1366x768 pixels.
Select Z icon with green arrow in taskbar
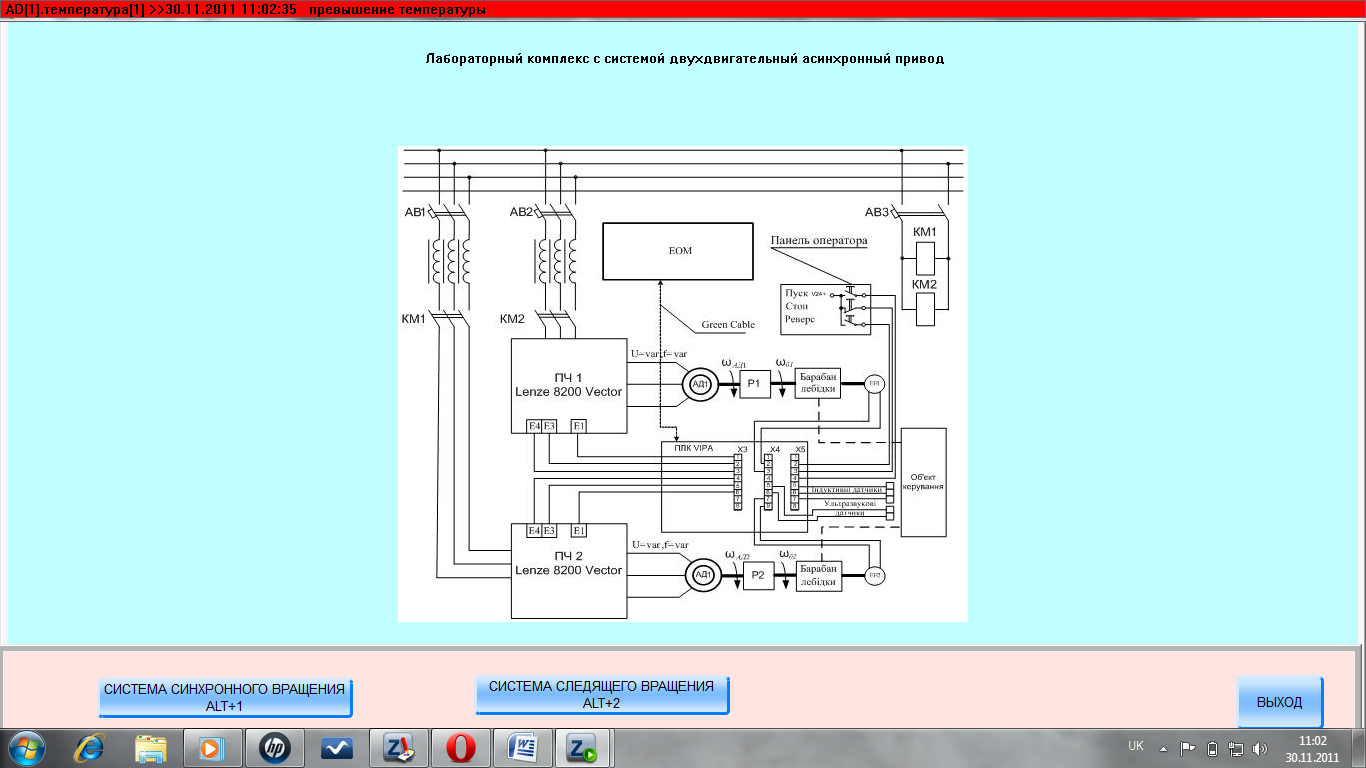[583, 748]
